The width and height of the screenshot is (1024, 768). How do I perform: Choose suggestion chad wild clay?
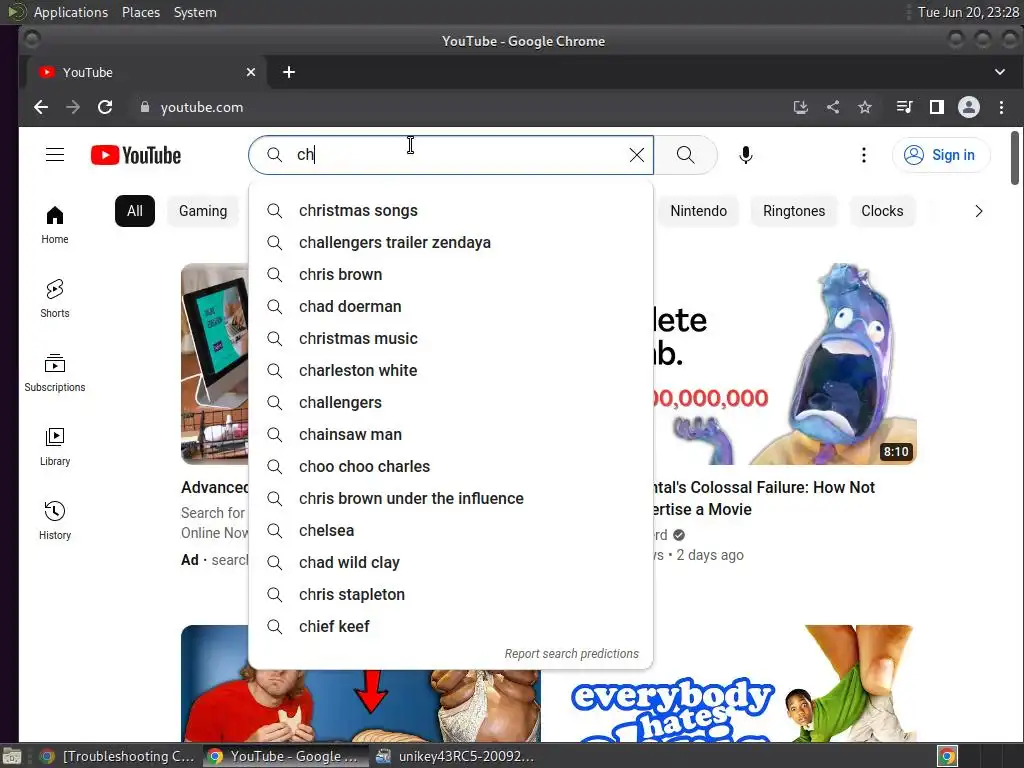click(451, 562)
